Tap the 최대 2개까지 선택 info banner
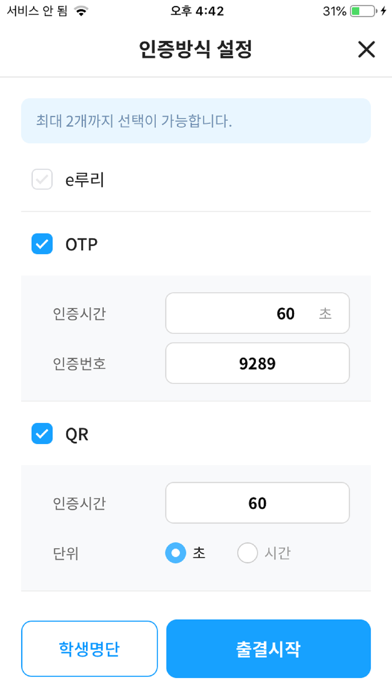Screen dimensions: 392x696 (x=196, y=121)
